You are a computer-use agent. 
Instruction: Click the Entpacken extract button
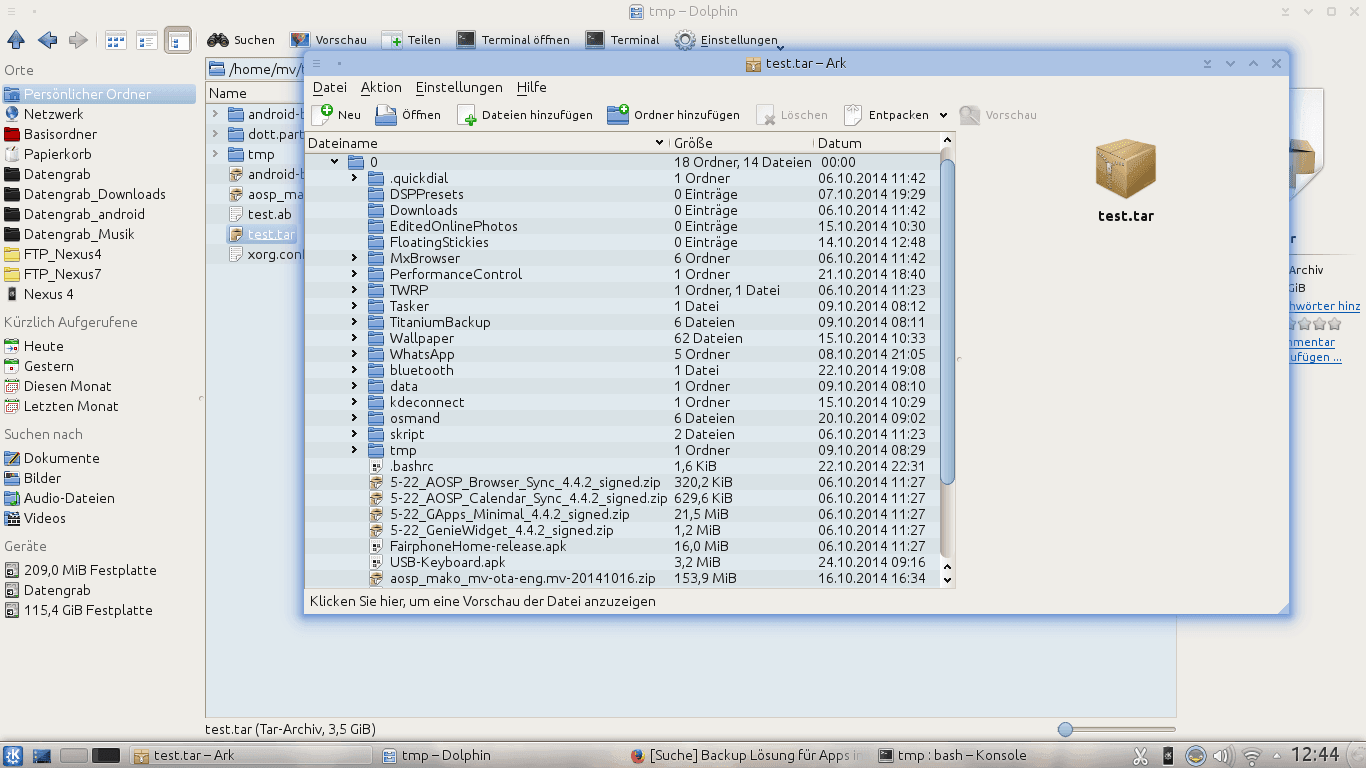(887, 115)
